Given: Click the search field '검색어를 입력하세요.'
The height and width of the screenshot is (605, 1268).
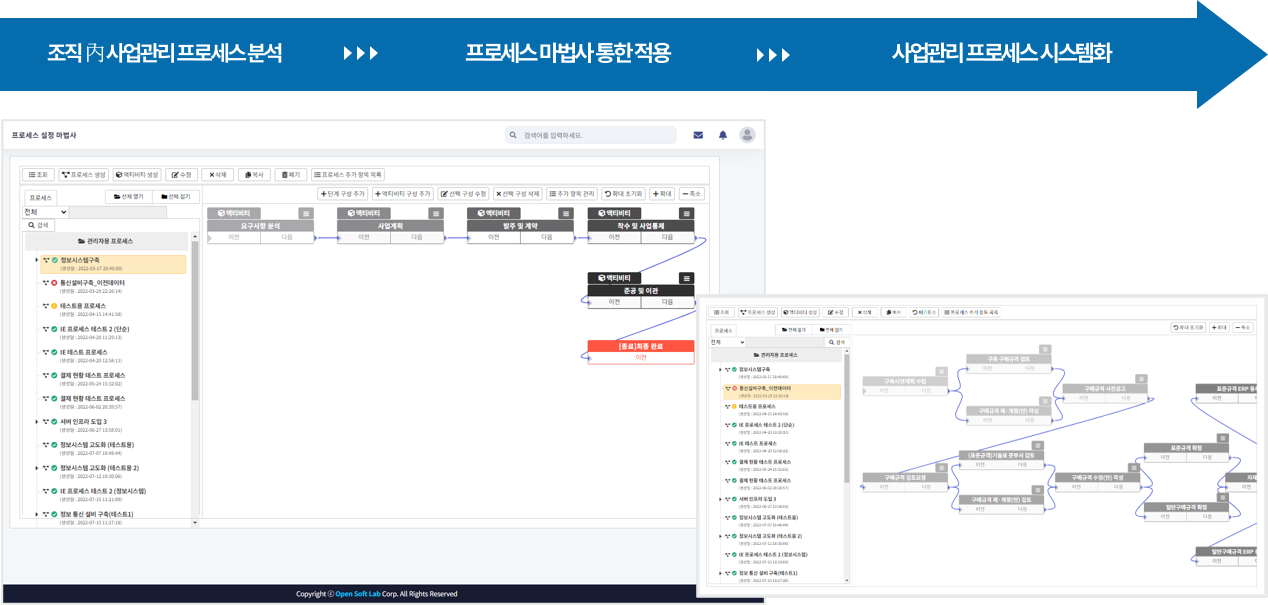Looking at the screenshot, I should pos(591,135).
